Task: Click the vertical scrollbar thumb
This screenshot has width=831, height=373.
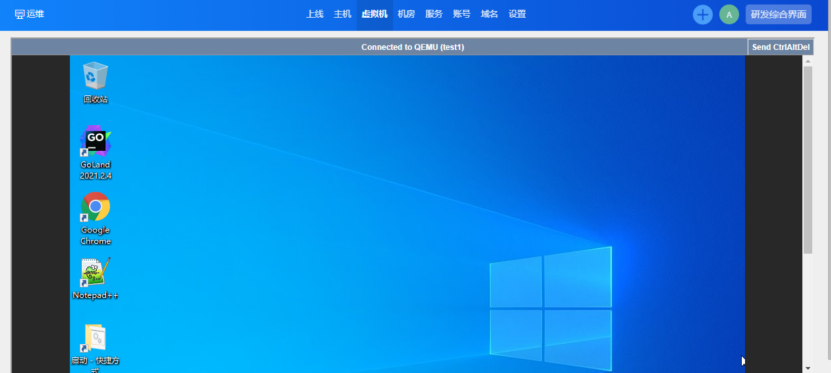Action: (808, 159)
